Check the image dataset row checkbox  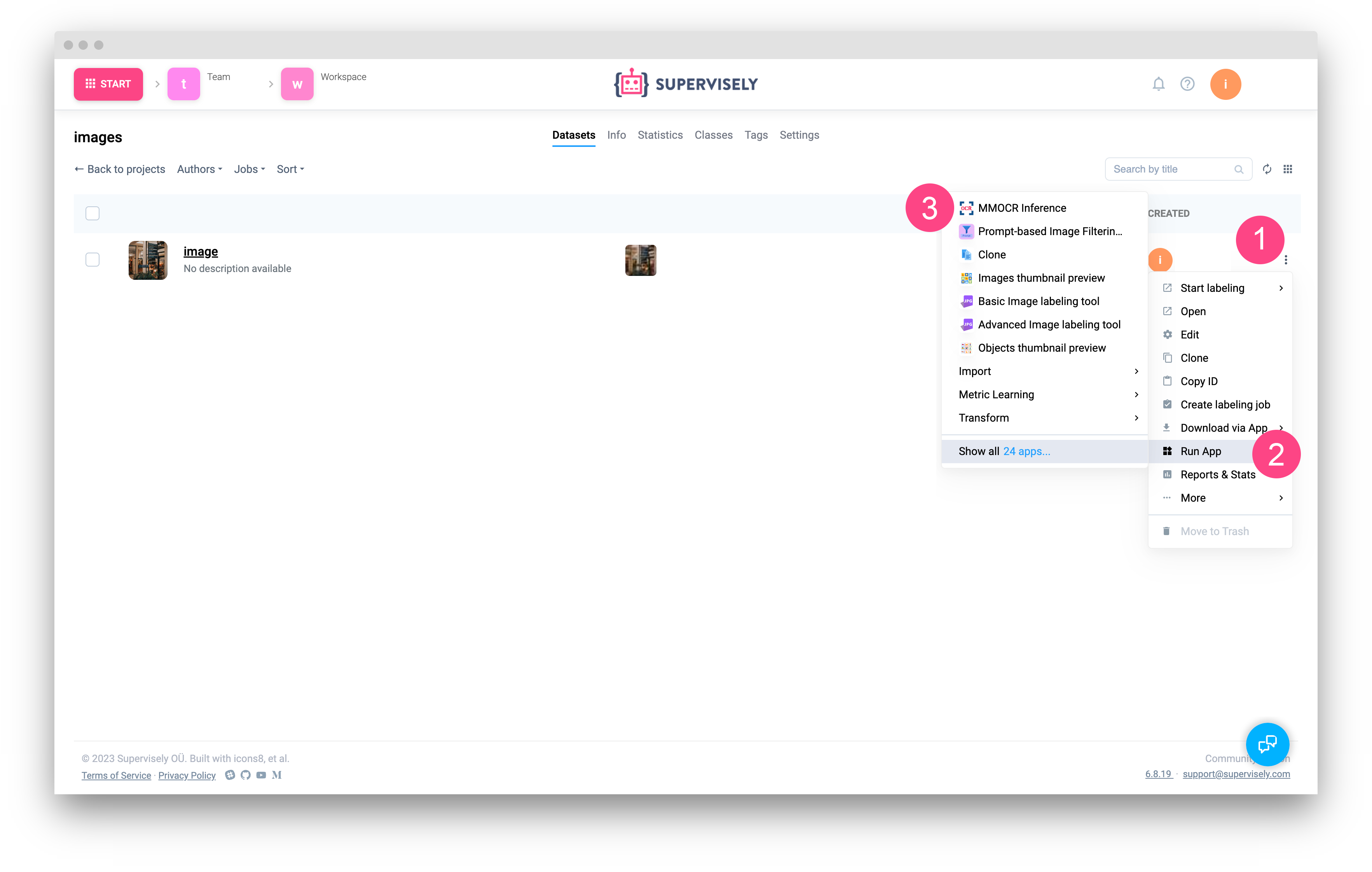coord(92,259)
